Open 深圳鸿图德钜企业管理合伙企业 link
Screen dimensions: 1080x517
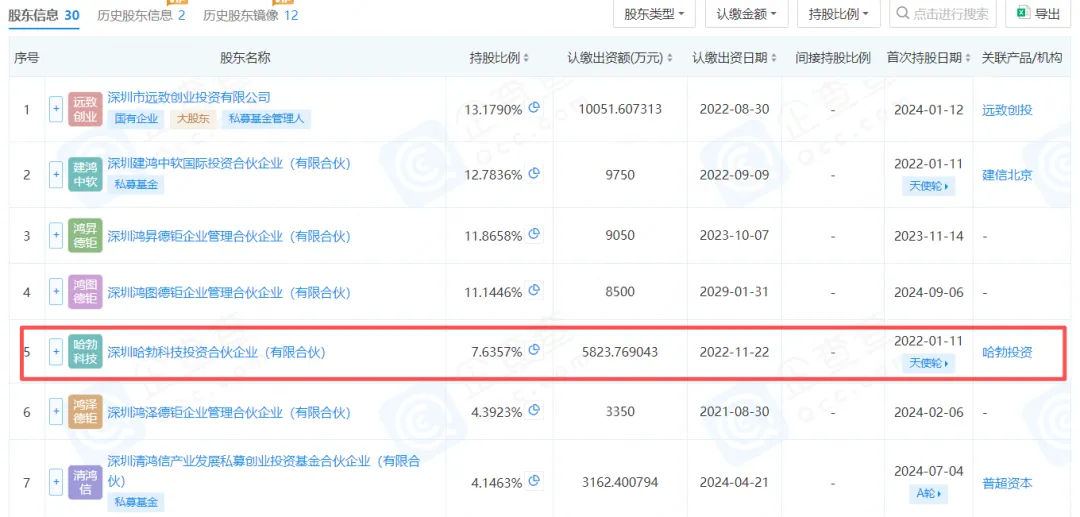[229, 292]
